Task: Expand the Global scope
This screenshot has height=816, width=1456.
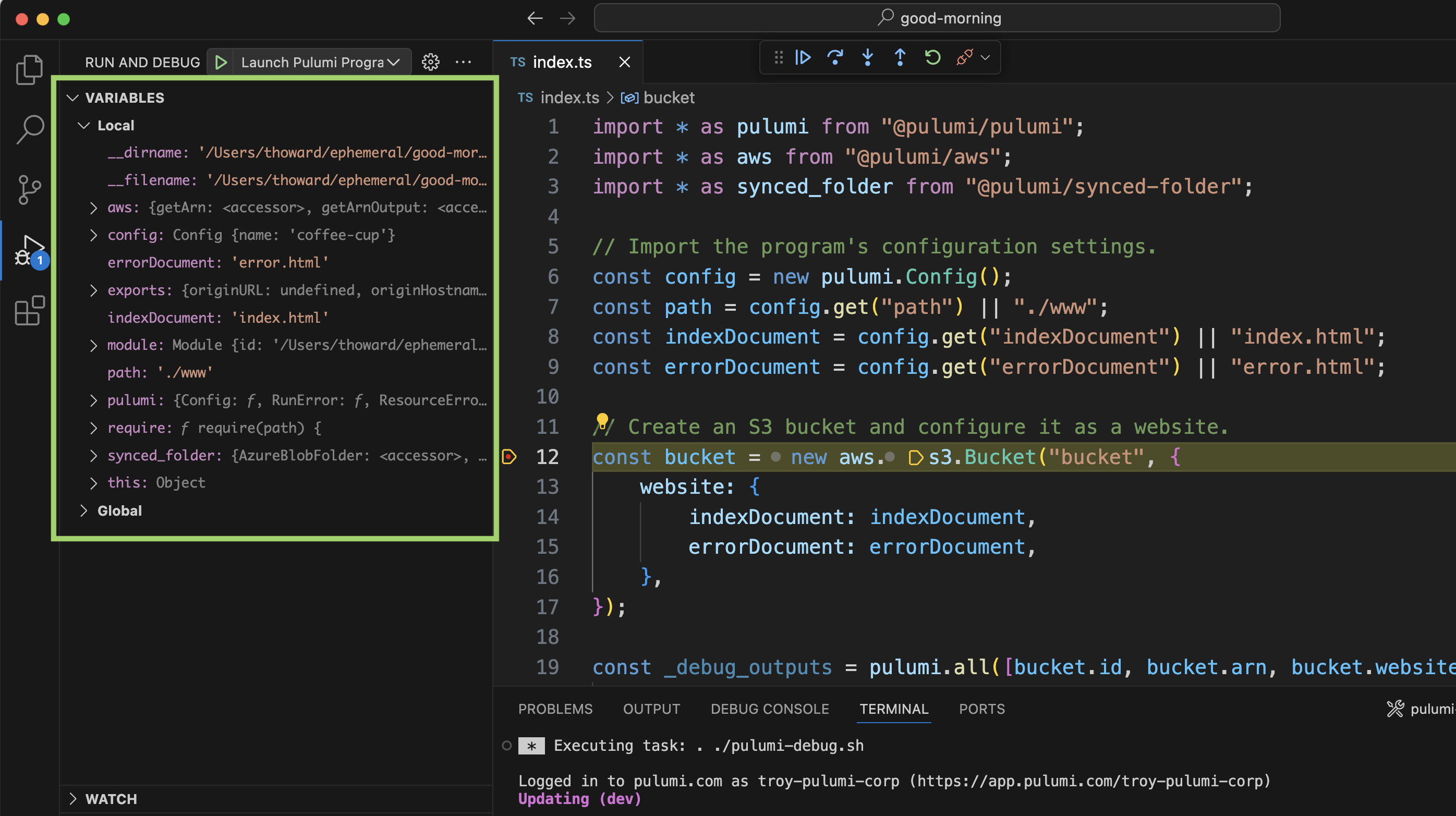Action: point(83,511)
